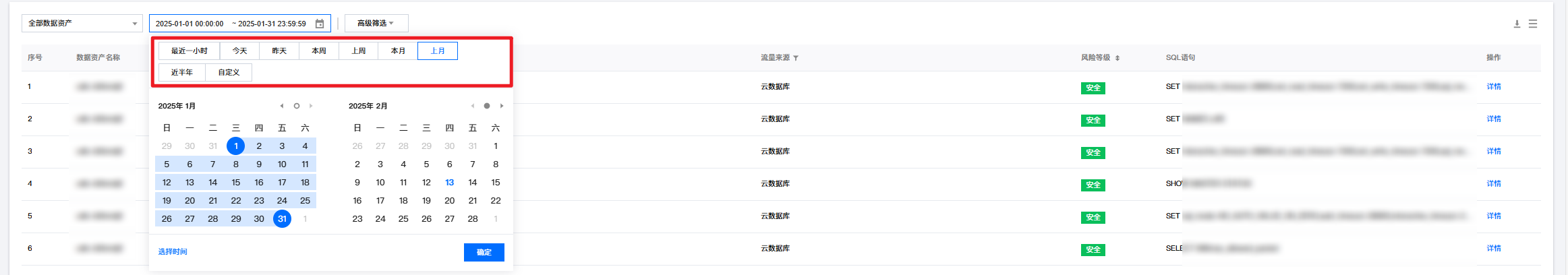Choose the 近半年 time range
The width and height of the screenshot is (1568, 275).
point(182,73)
